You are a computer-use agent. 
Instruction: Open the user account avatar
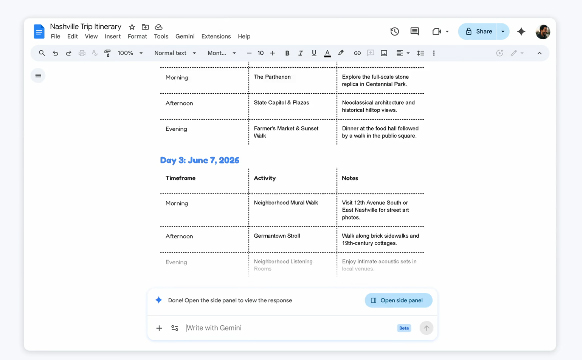pos(543,32)
